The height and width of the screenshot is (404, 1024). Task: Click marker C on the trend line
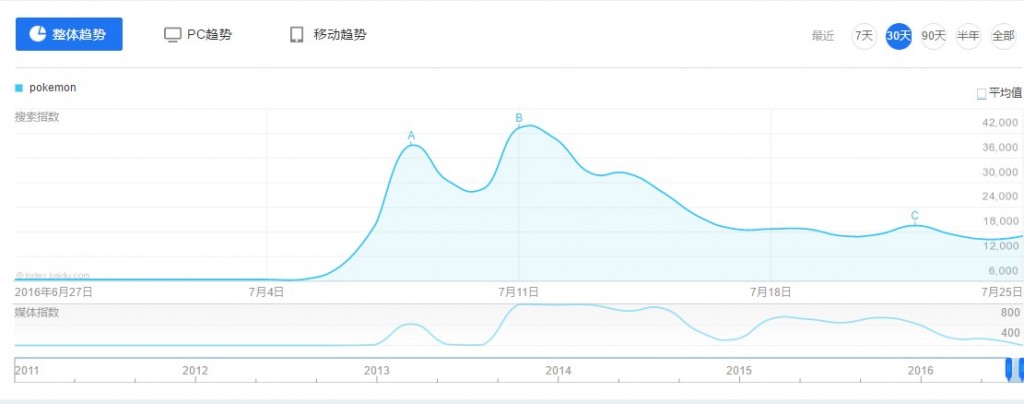914,216
